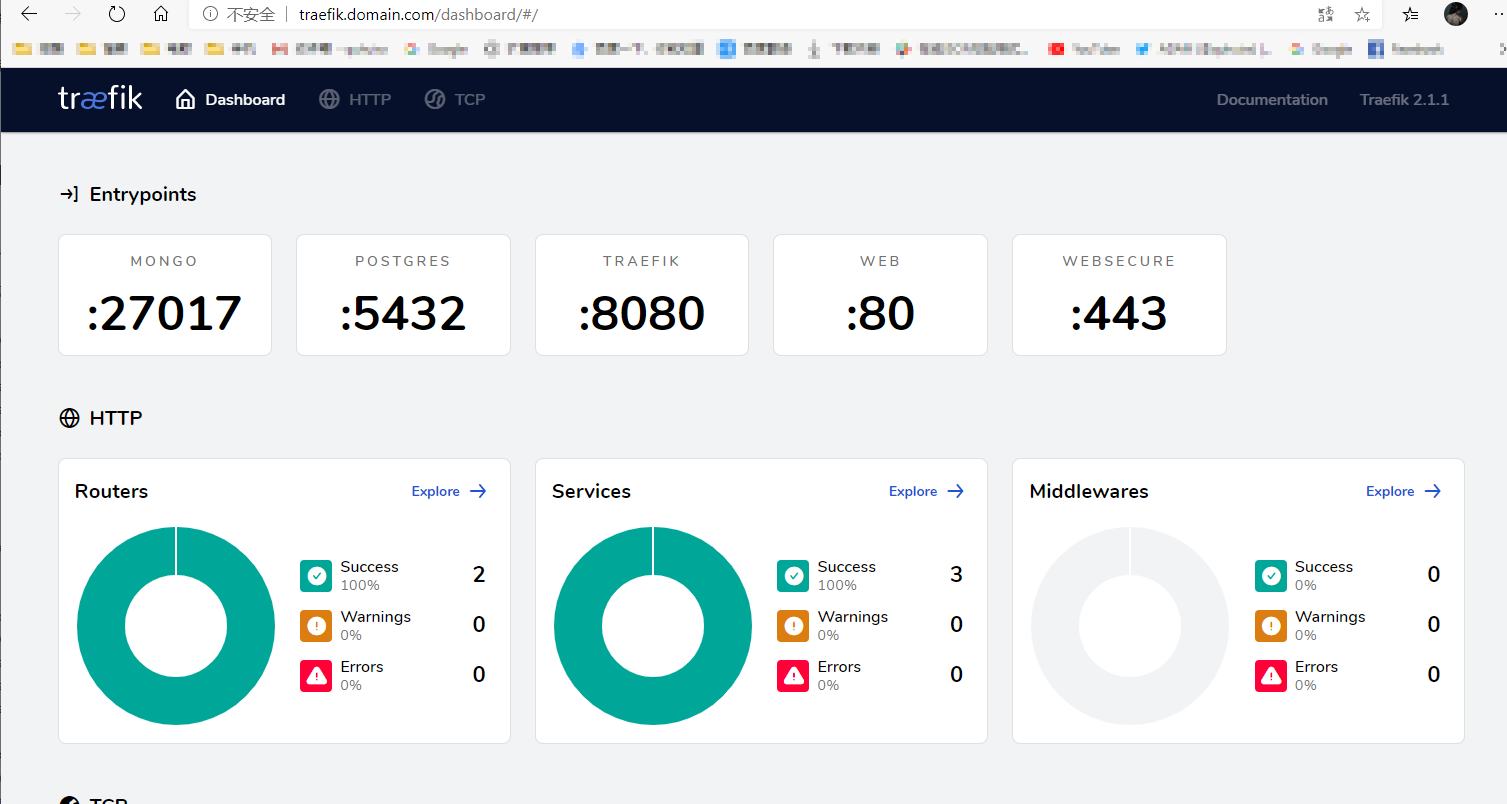Click Routers Warnings exclamation icon

coord(316,626)
